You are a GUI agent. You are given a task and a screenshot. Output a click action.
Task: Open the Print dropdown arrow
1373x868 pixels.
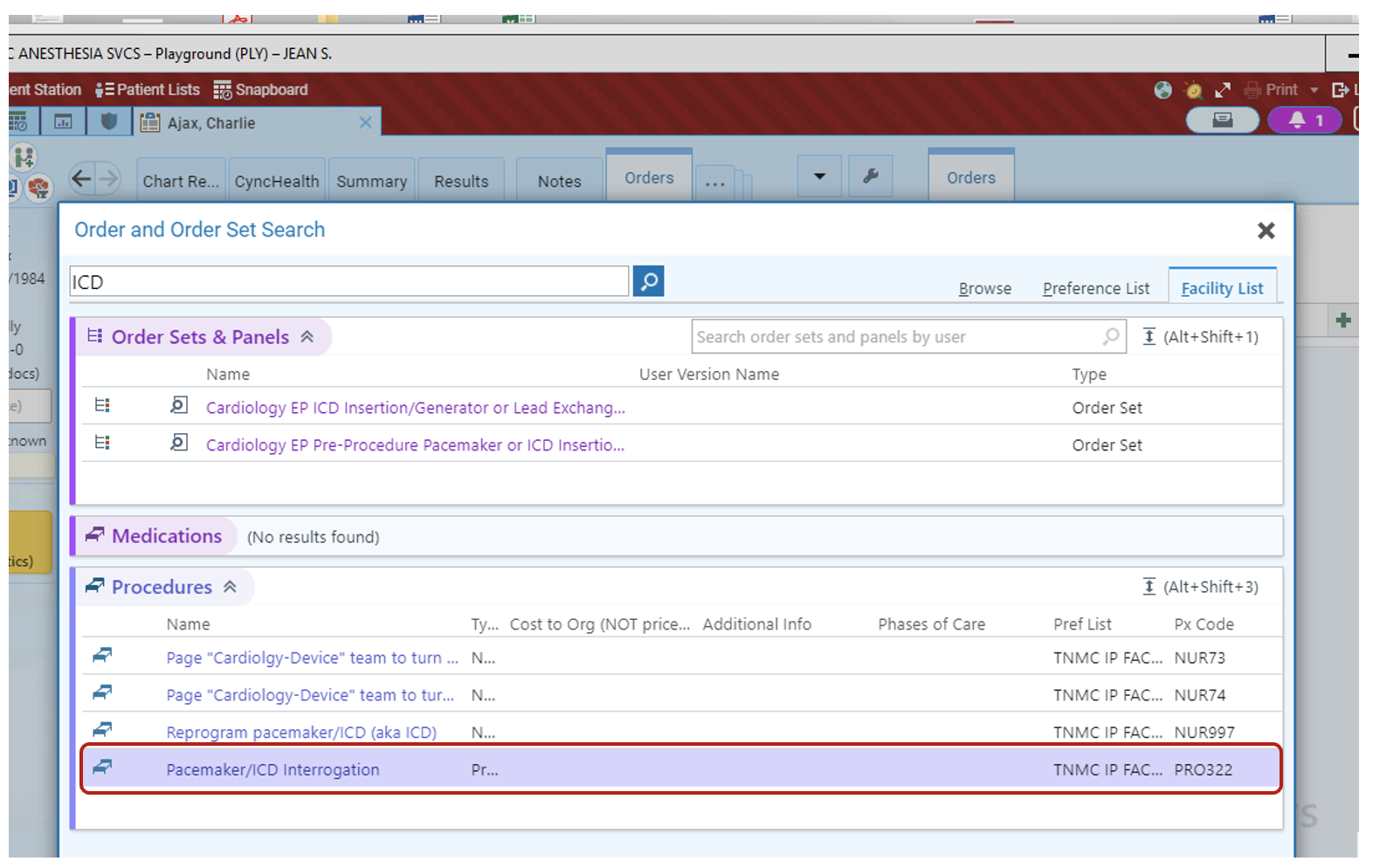1314,90
